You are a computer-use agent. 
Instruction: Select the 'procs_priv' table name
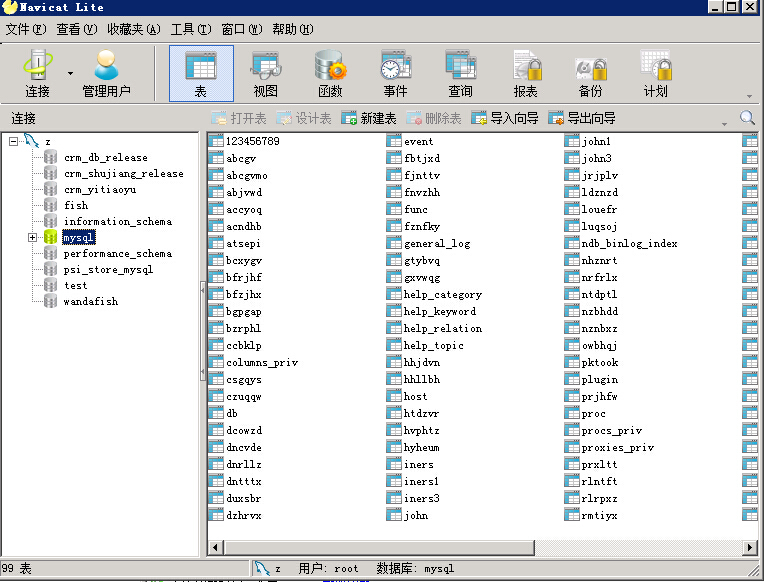612,430
